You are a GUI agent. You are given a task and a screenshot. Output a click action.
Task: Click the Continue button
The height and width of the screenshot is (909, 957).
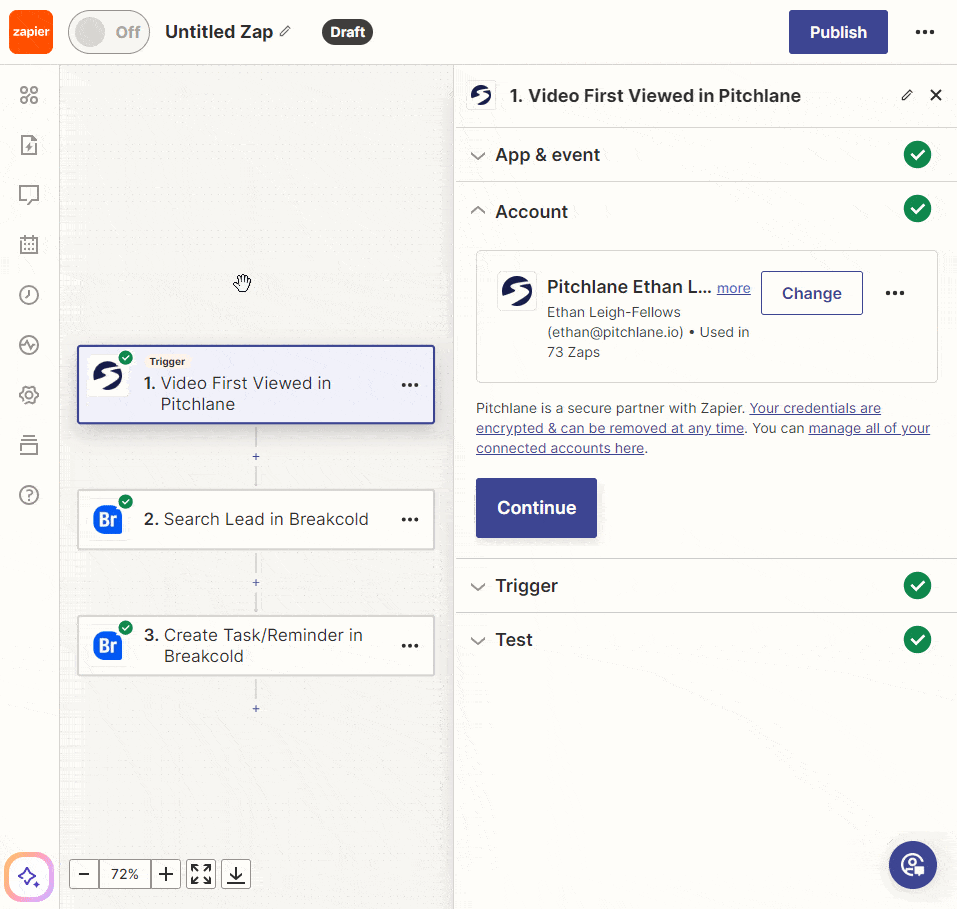(x=536, y=508)
